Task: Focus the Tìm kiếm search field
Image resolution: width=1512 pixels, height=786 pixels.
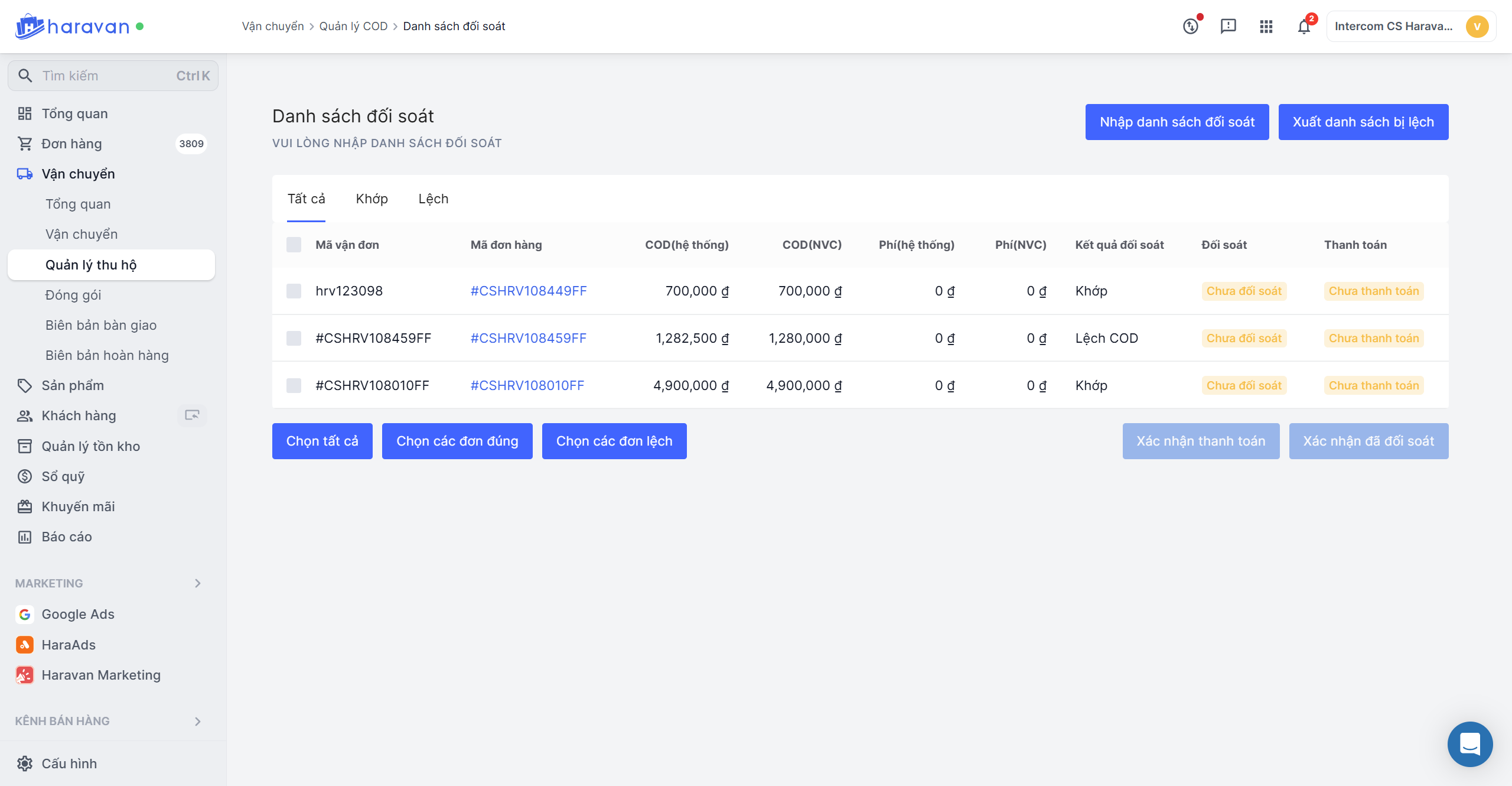Action: pyautogui.click(x=106, y=76)
